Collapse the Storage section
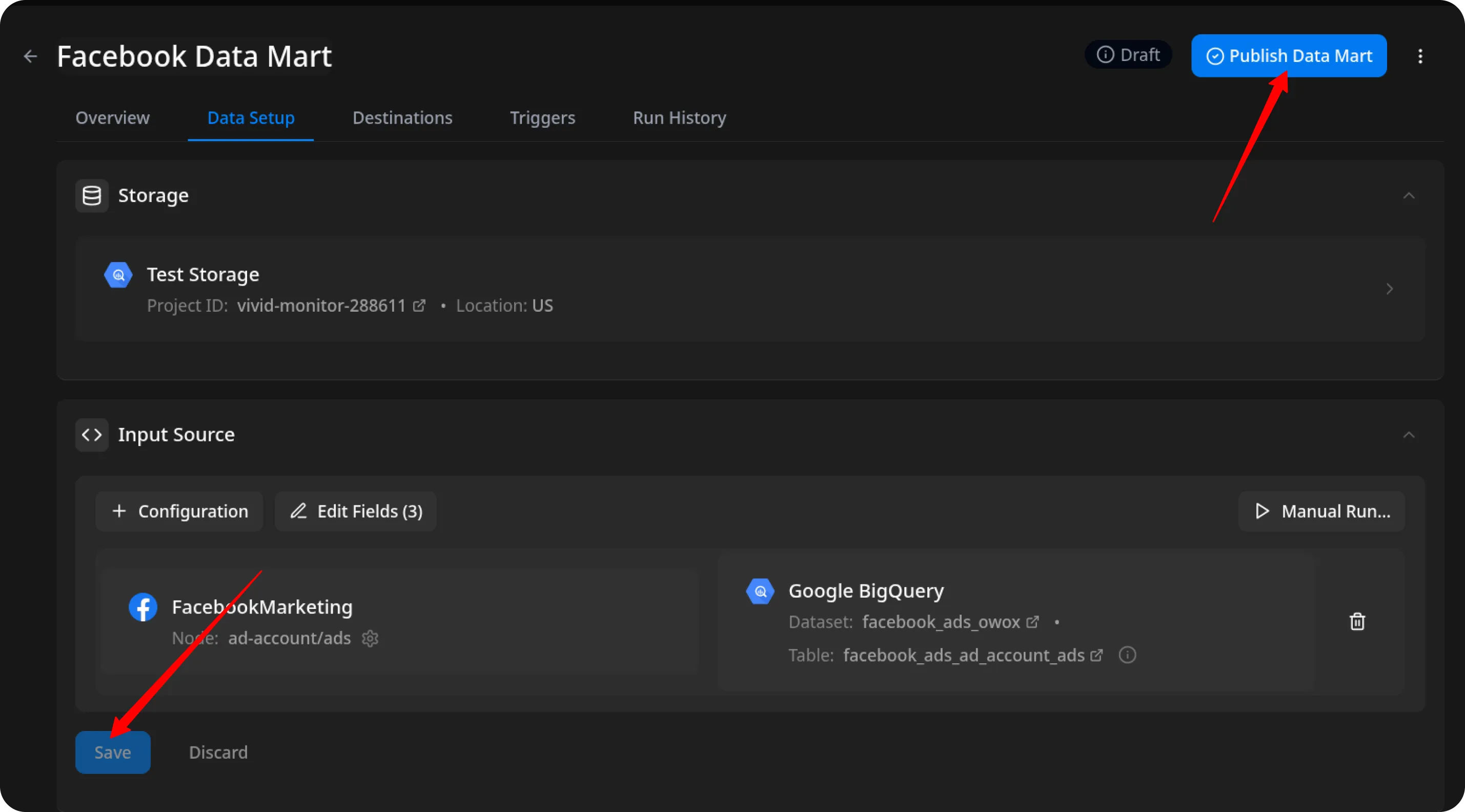Image resolution: width=1465 pixels, height=812 pixels. pos(1409,196)
